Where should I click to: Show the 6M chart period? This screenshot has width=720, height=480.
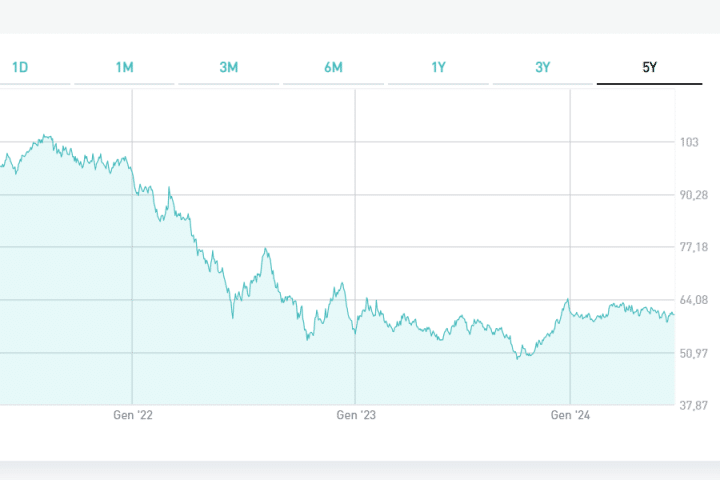334,67
